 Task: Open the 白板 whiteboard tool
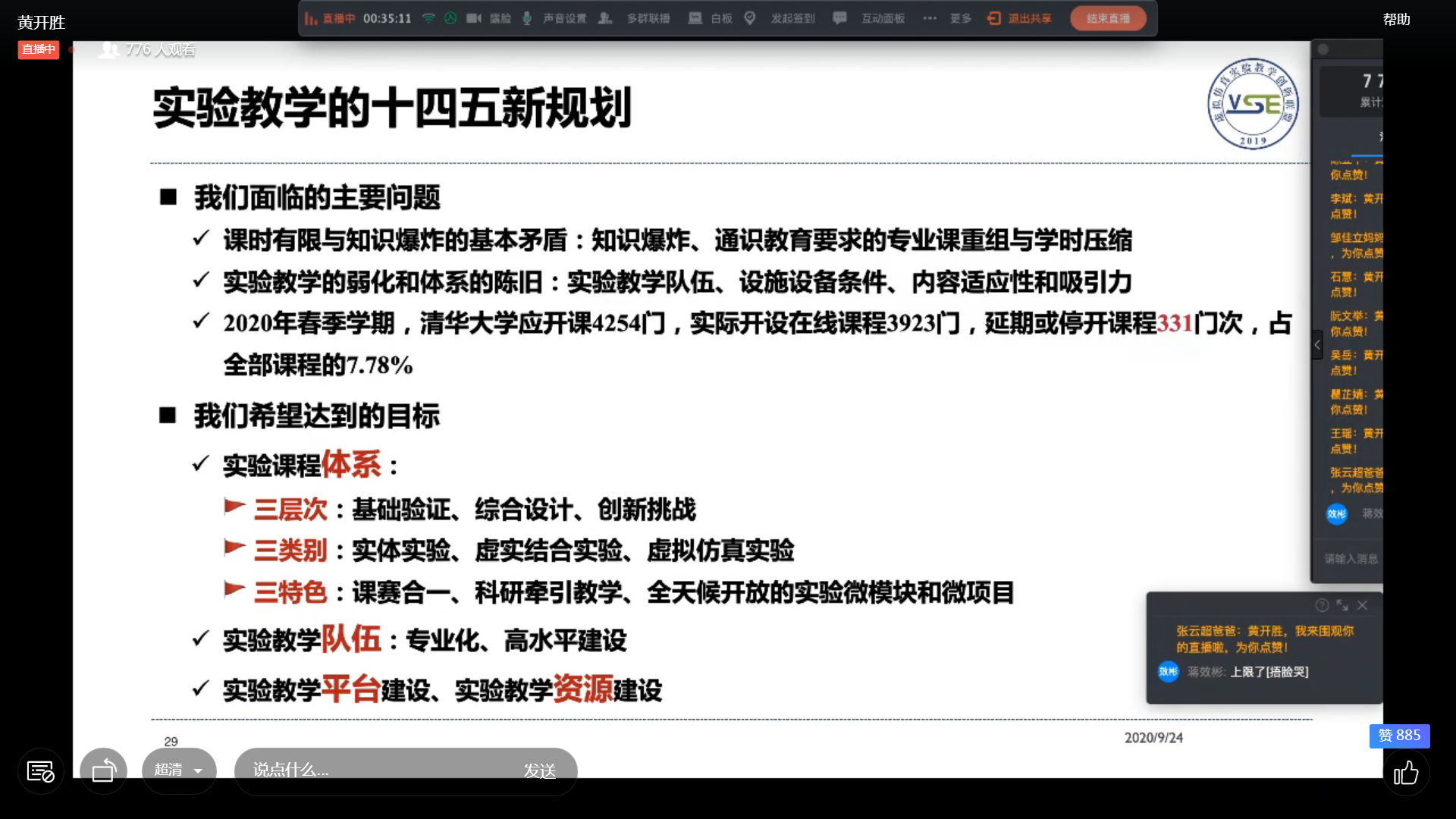tap(711, 18)
